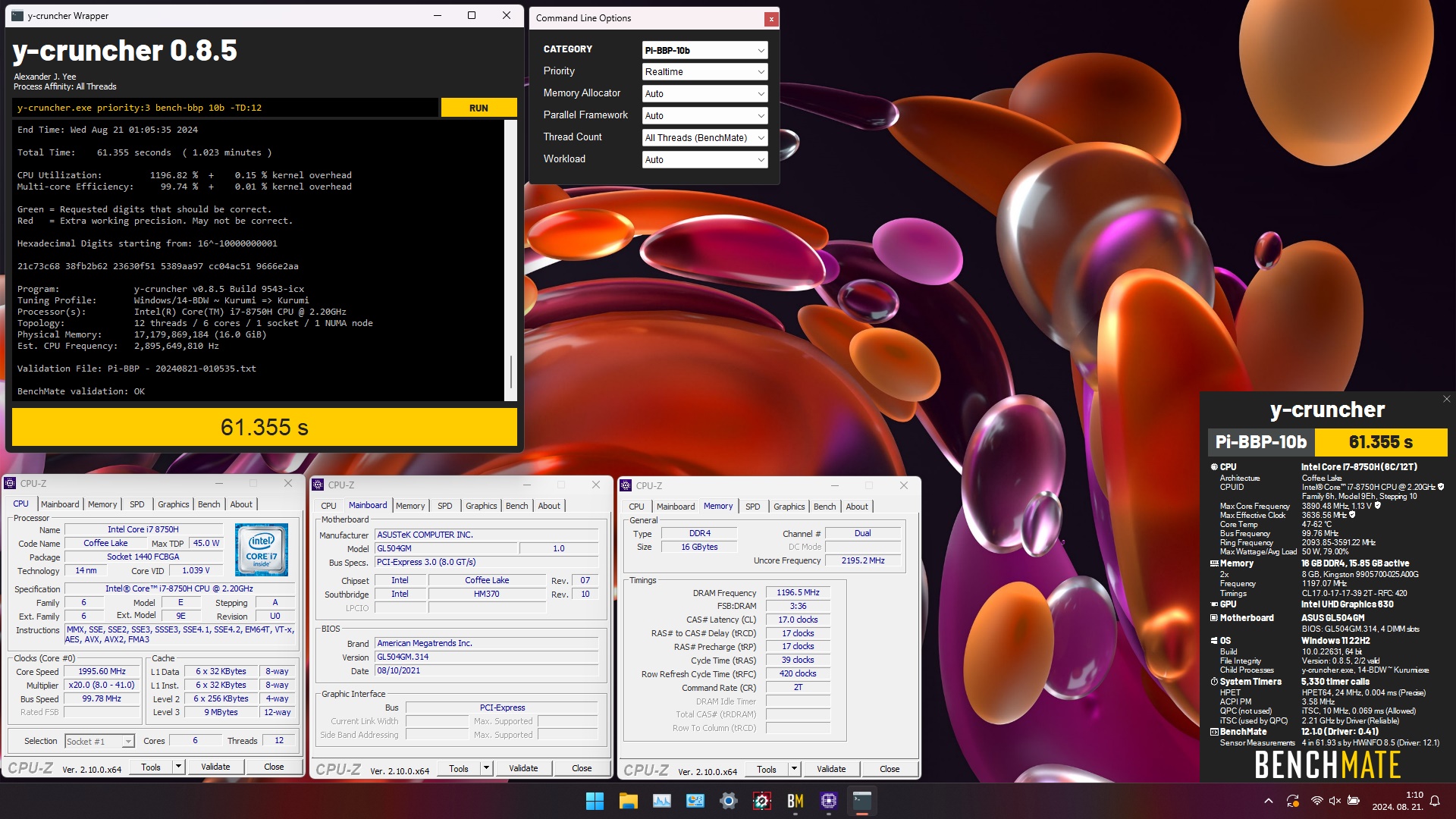Switch to Mainboard tab in left CPU-Z window
The width and height of the screenshot is (1456, 819).
click(60, 504)
